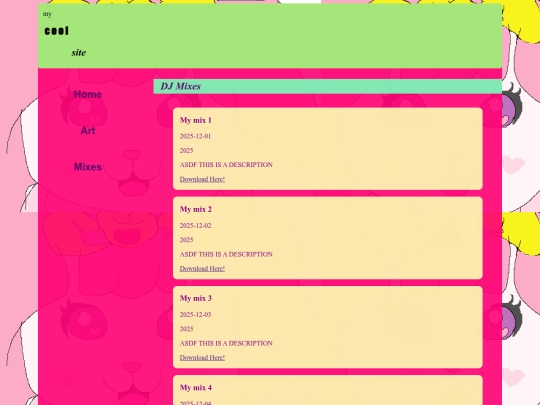
Task: Click the 'My mix 1' title
Action: coord(196,120)
